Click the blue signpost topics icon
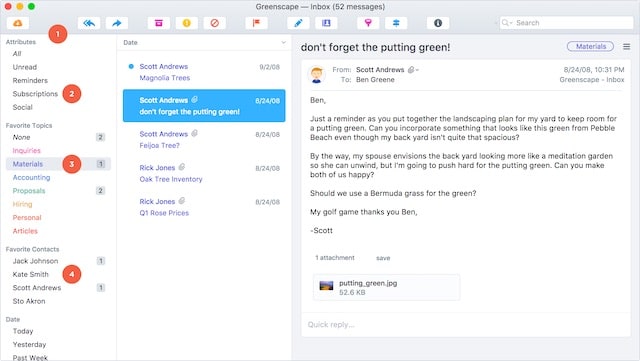 [396, 23]
